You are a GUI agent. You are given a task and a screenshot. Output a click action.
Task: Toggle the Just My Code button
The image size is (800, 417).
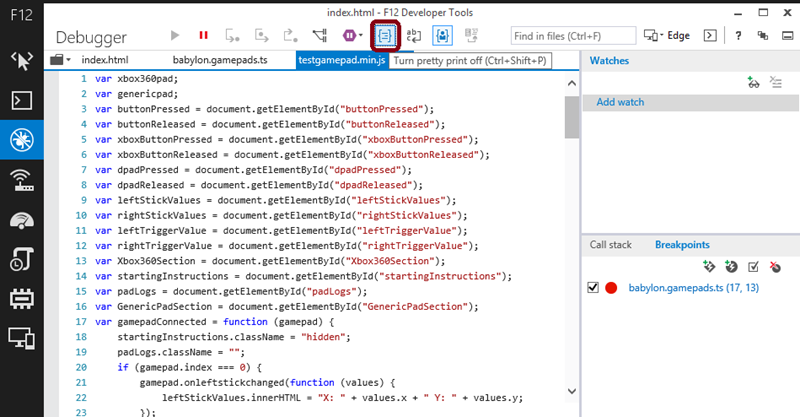(x=442, y=35)
